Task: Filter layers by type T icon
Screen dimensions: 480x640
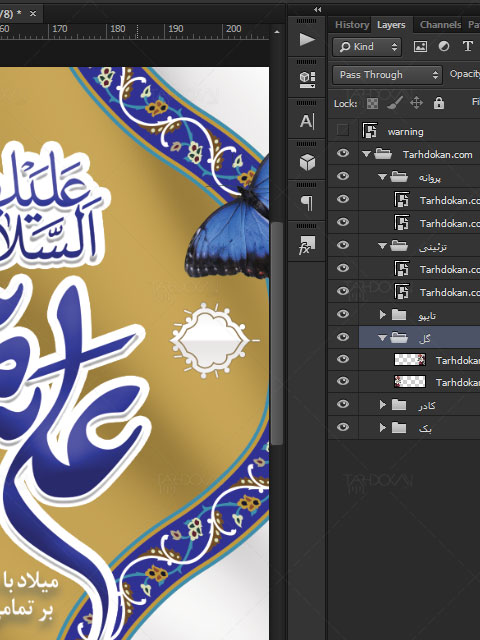Action: 468,46
